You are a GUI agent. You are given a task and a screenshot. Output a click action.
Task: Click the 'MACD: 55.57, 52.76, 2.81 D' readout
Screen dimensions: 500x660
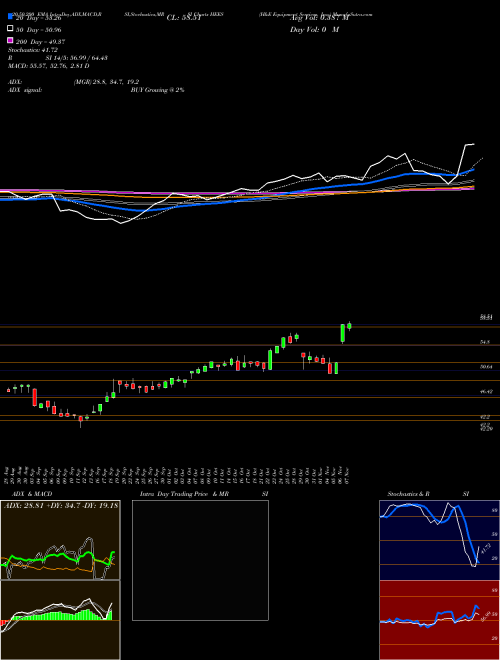48,66
